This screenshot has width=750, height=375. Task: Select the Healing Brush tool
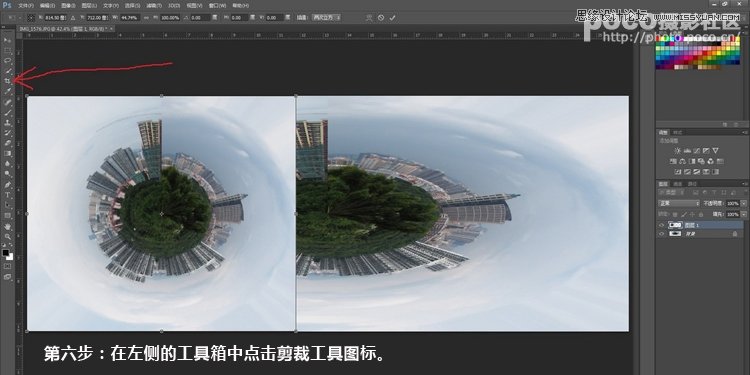click(8, 102)
